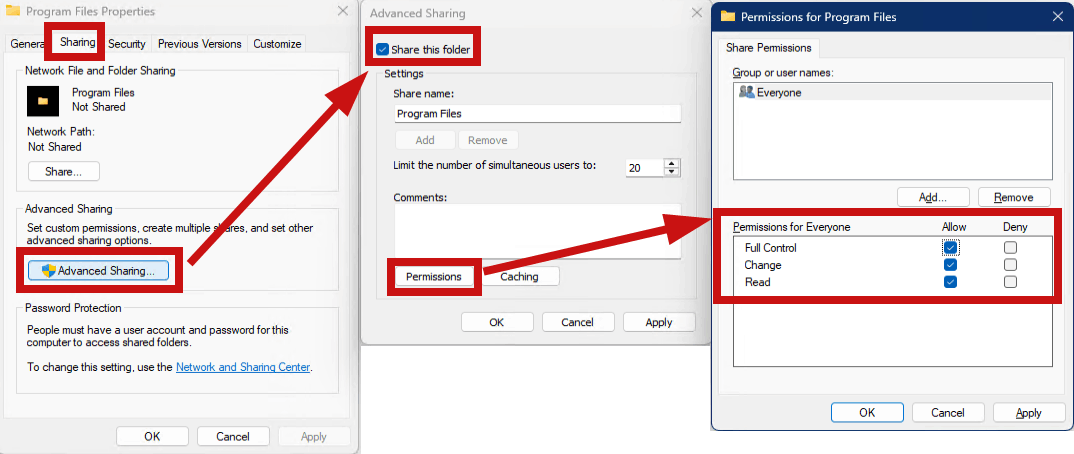Image resolution: width=1074 pixels, height=454 pixels.
Task: Toggle Allow checkbox for Full Control
Action: tap(950, 247)
